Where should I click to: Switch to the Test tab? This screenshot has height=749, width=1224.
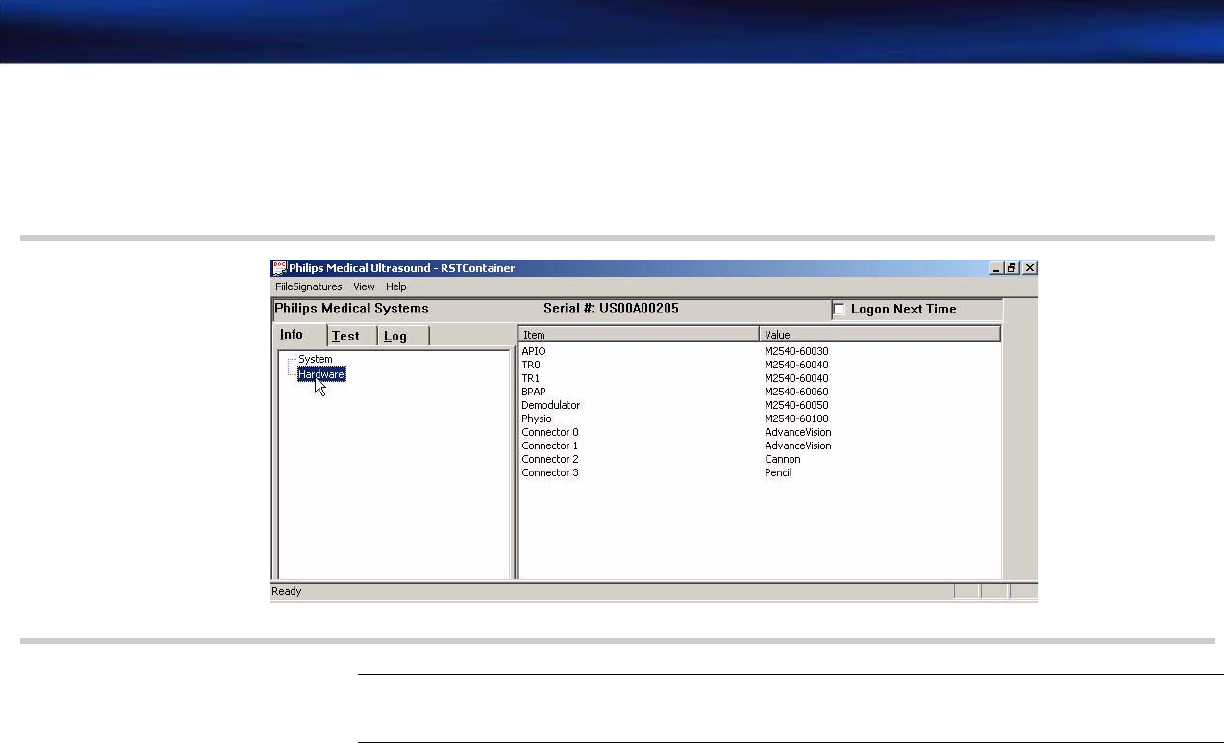tap(352, 336)
